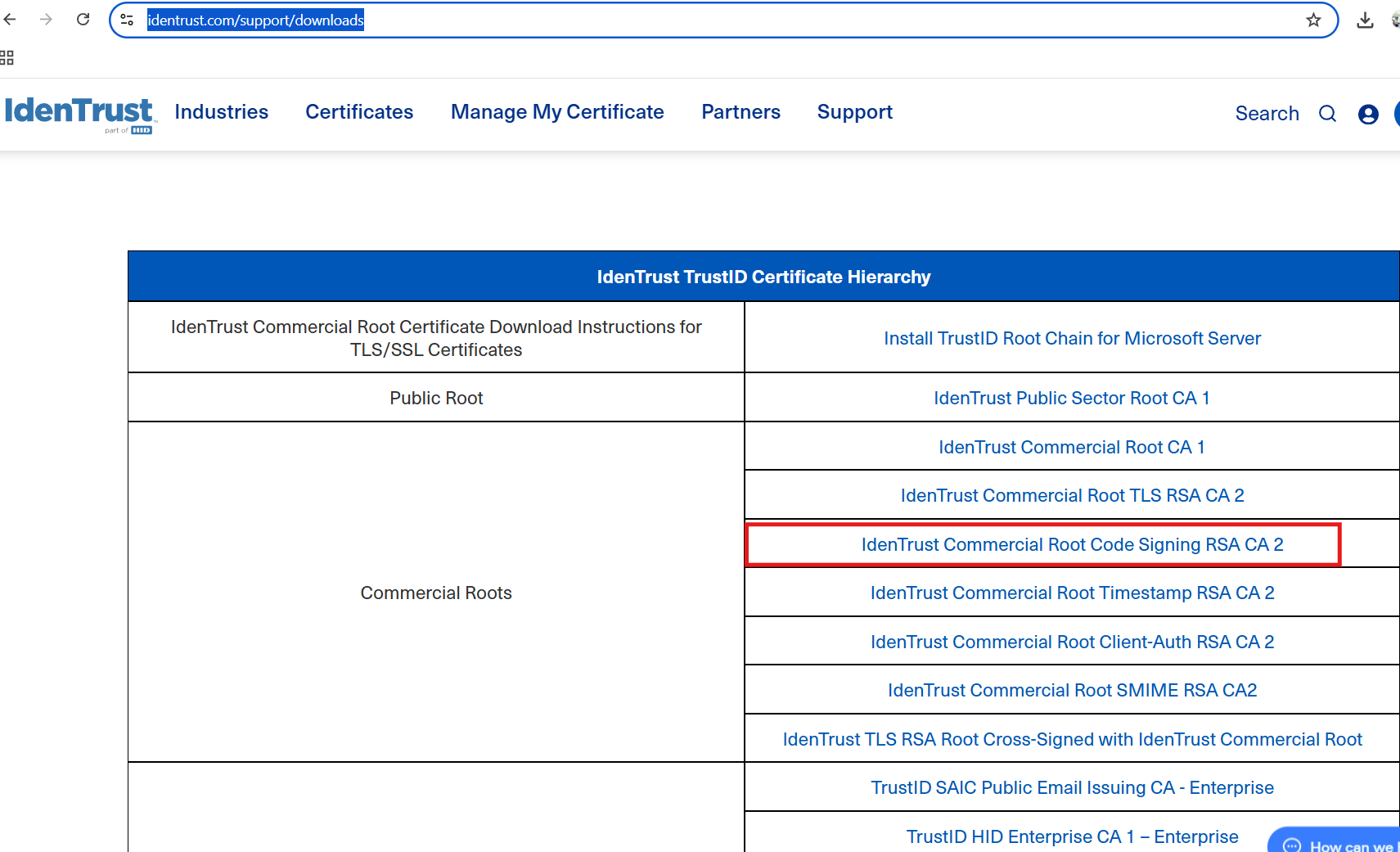Click the 'Public Root' table cell
The height and width of the screenshot is (852, 1400).
click(x=436, y=398)
